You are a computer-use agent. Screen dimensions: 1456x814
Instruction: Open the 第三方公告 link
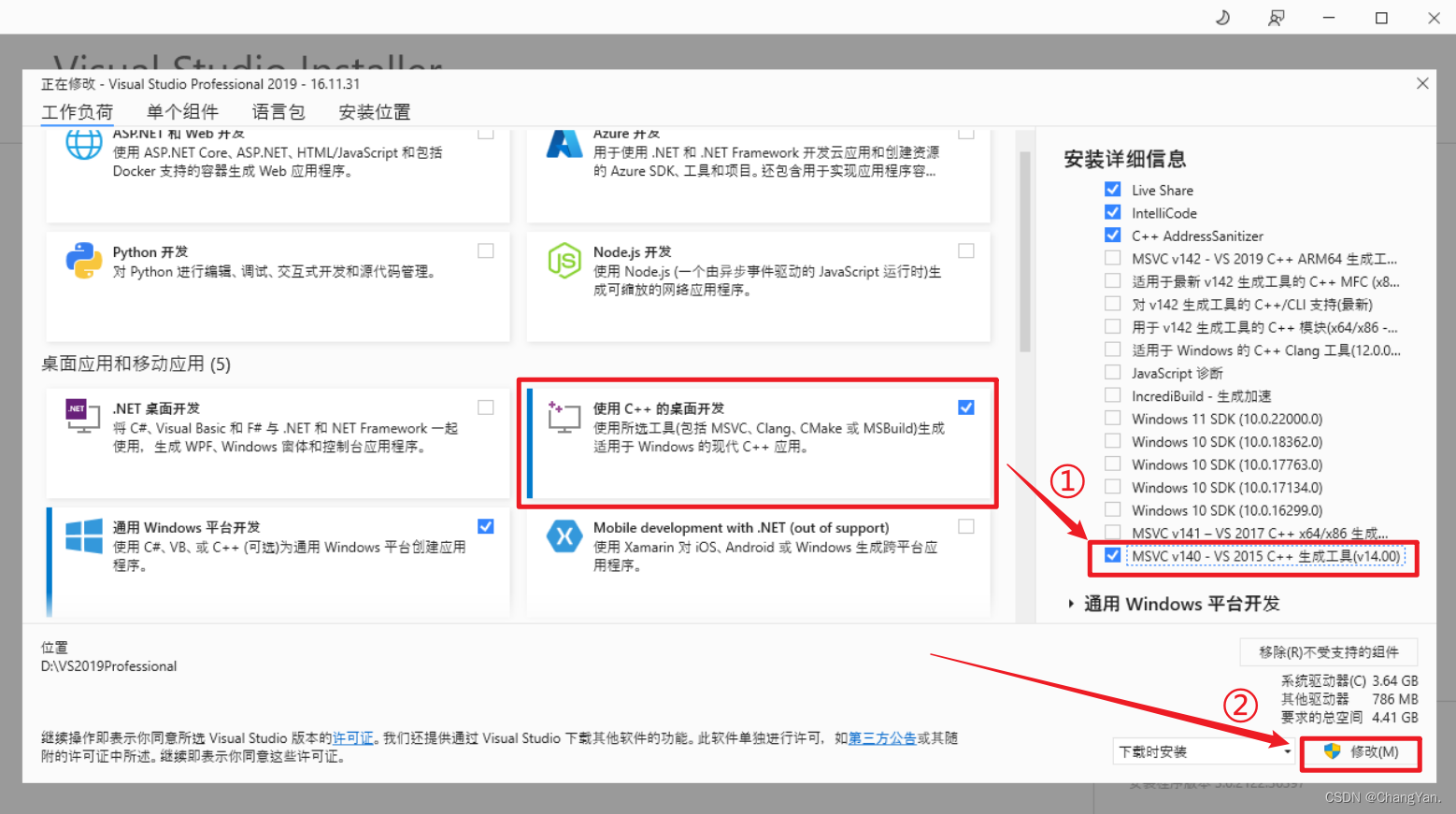click(882, 738)
